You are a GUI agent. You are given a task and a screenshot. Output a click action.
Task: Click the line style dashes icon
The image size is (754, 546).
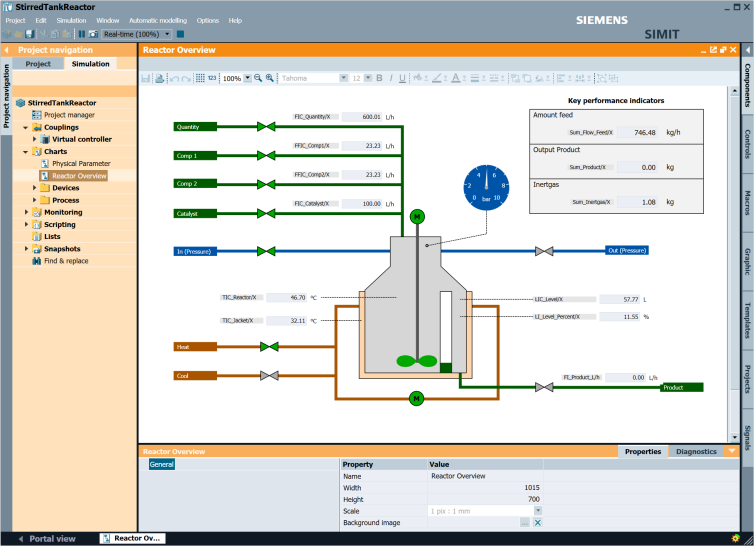click(x=494, y=78)
